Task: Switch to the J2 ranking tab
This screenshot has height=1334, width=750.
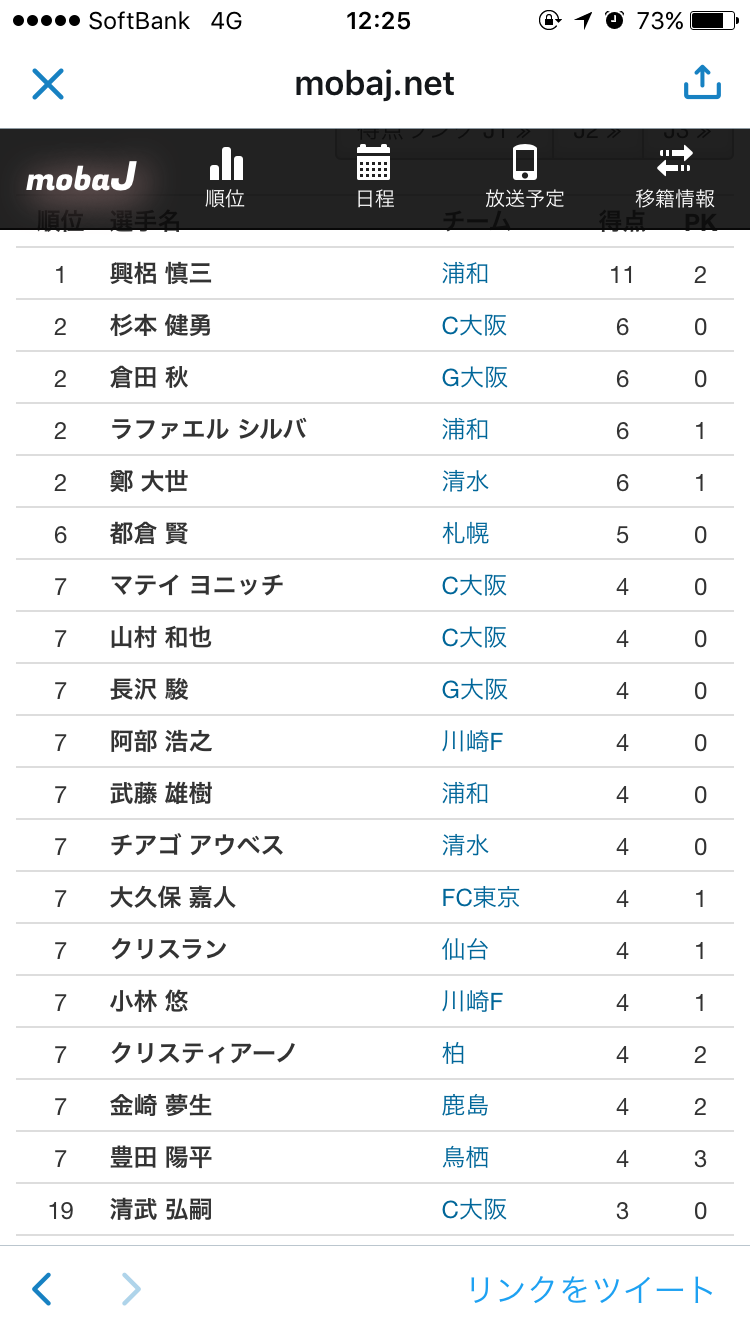Action: pyautogui.click(x=596, y=137)
